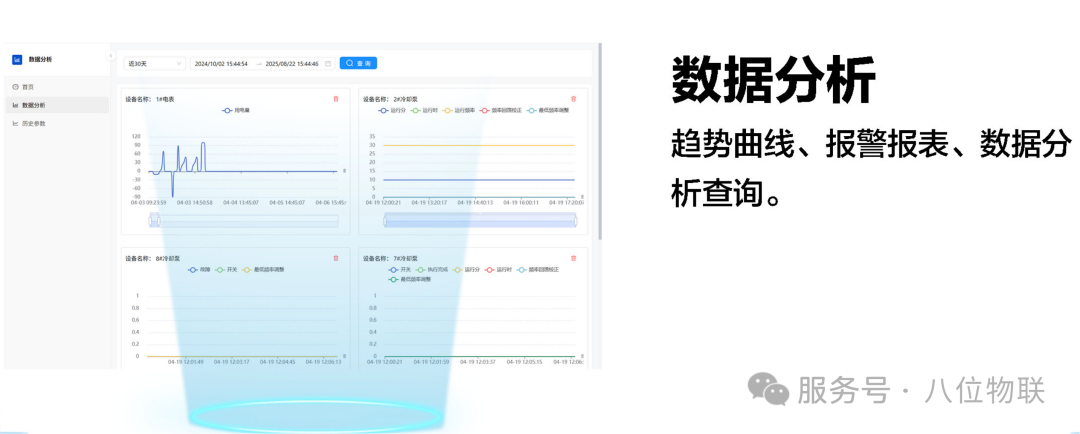The width and height of the screenshot is (1080, 434).
Task: Click the zoom slider under 1#电表 chart
Action: (x=244, y=220)
